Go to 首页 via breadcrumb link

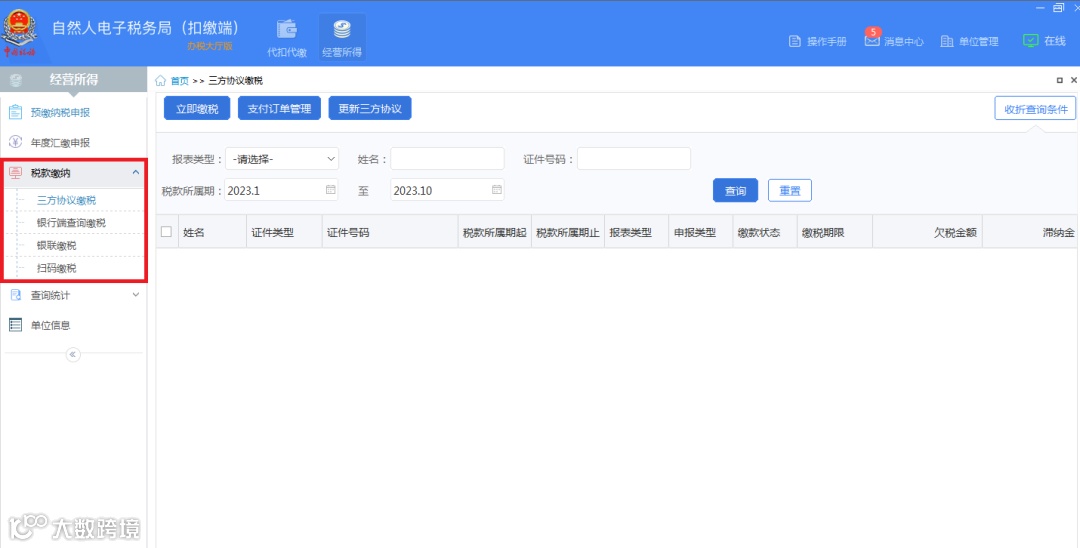pyautogui.click(x=180, y=81)
